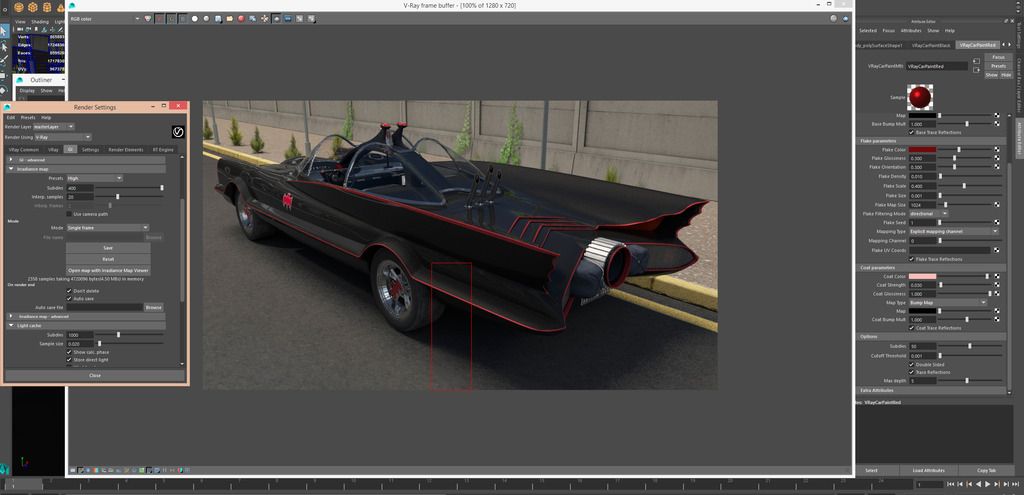Screen dimensions: 1024x495
Task: Click map button beside Flake UV Coords
Action: (997, 250)
